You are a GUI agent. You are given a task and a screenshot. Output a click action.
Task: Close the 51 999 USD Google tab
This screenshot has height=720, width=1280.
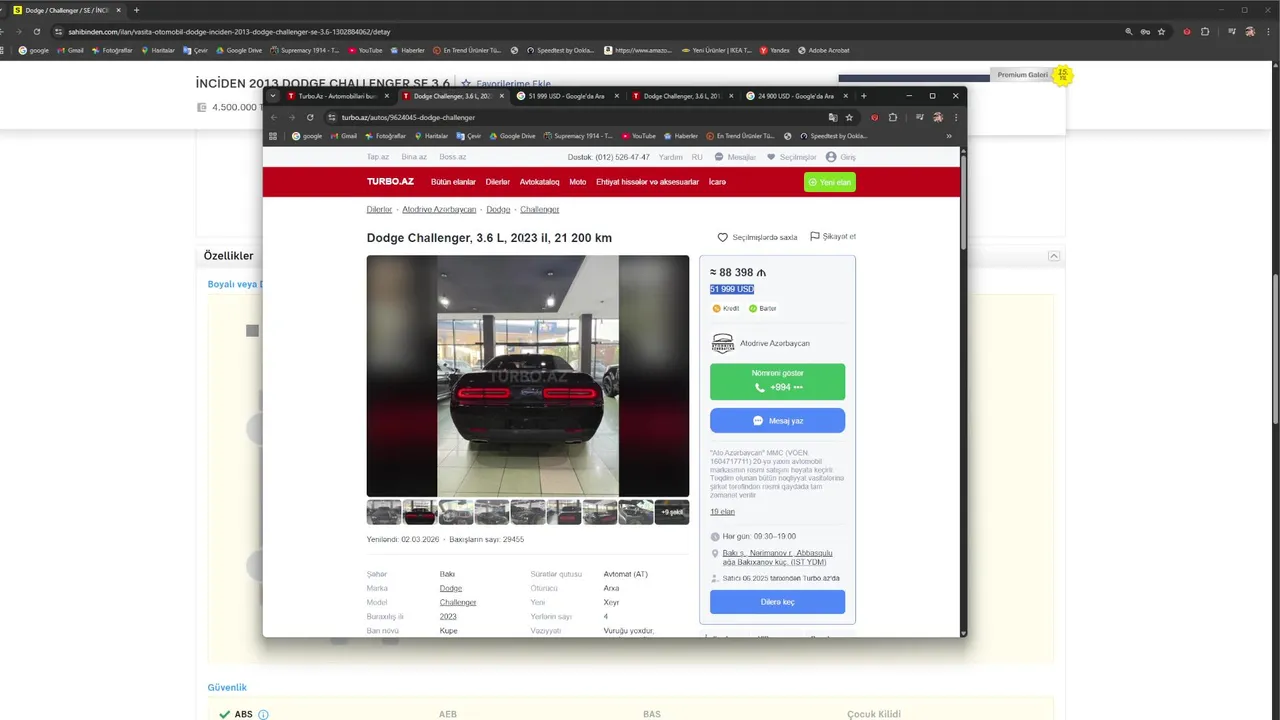(616, 96)
